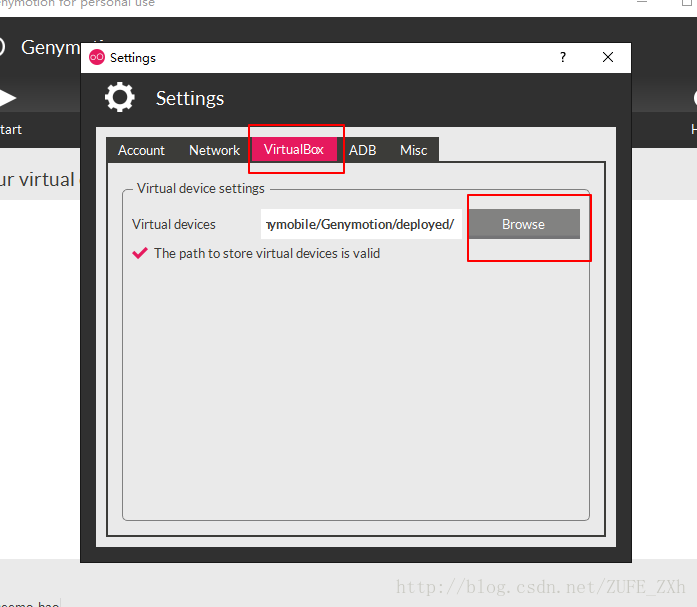This screenshot has width=697, height=607.
Task: Close the Settings dialog
Action: point(608,57)
